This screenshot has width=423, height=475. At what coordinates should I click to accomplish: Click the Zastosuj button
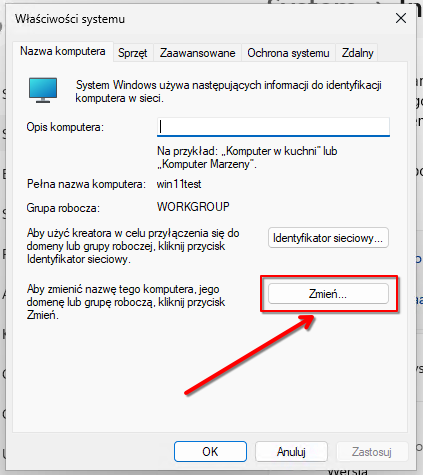pos(372,452)
